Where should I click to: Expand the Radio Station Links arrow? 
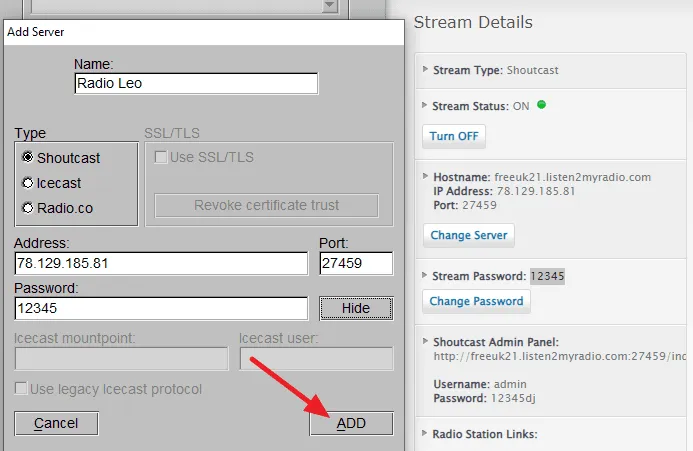424,433
